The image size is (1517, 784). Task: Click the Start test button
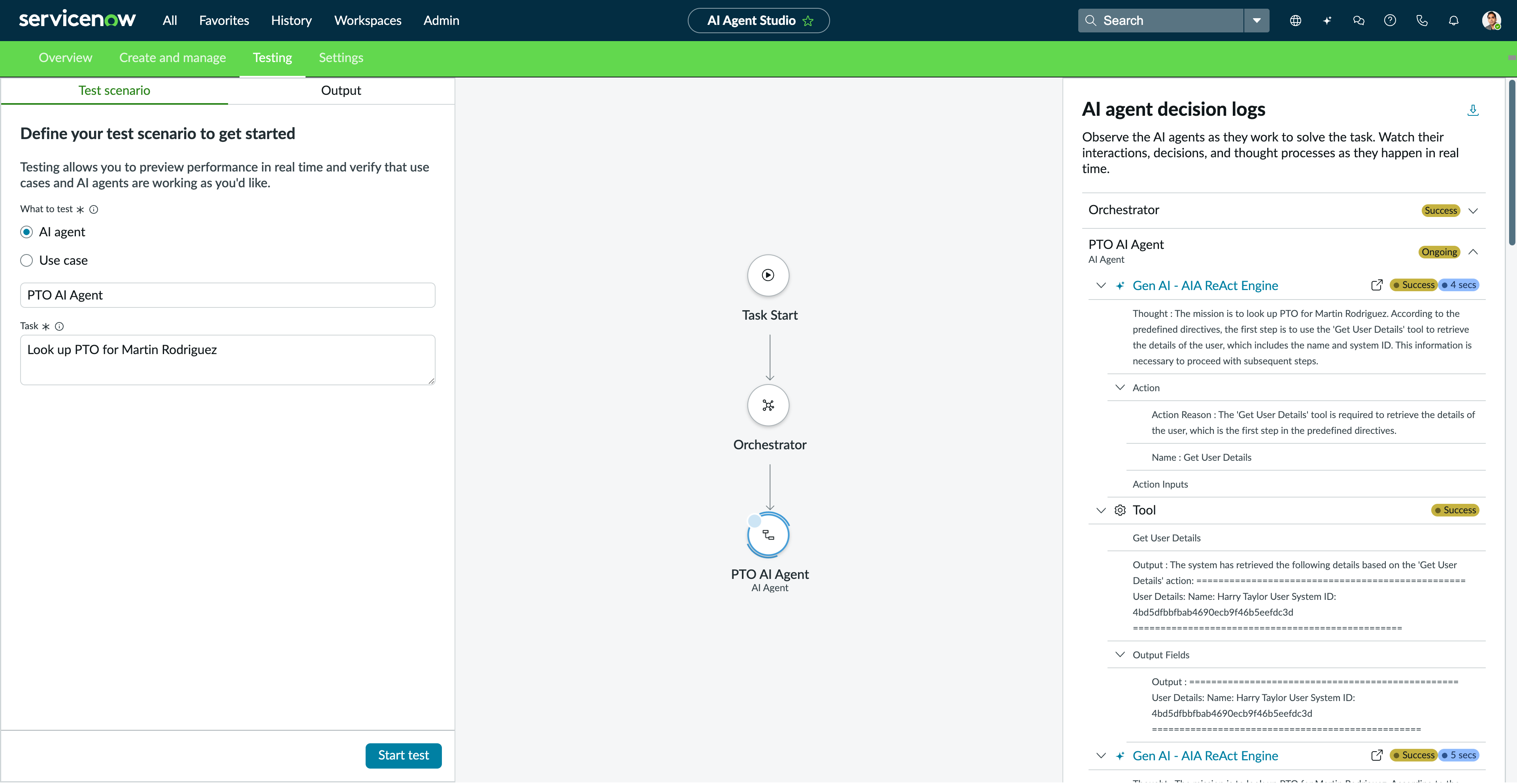(404, 755)
